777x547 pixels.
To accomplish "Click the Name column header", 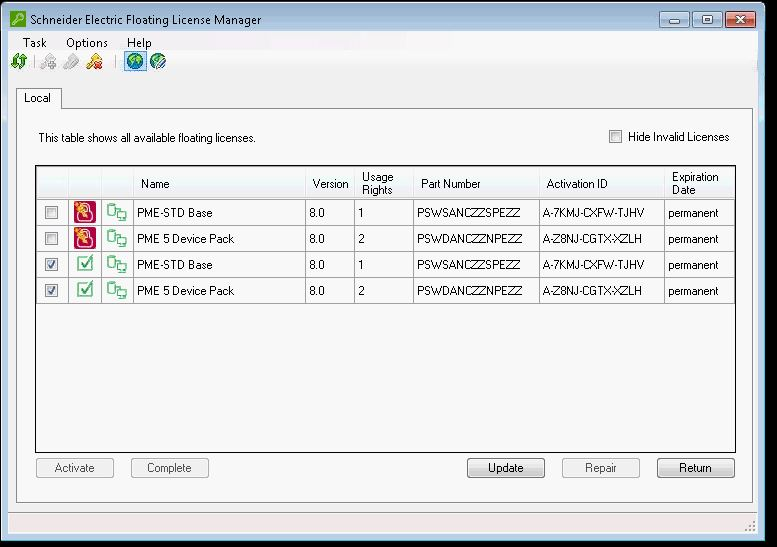I will coord(220,184).
